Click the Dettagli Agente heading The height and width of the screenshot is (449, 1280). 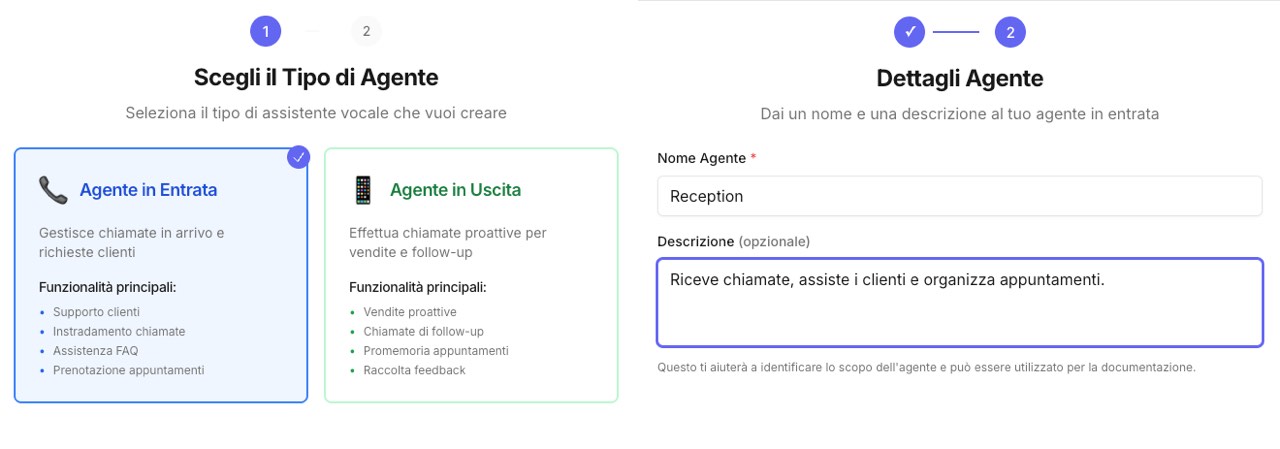coord(959,78)
